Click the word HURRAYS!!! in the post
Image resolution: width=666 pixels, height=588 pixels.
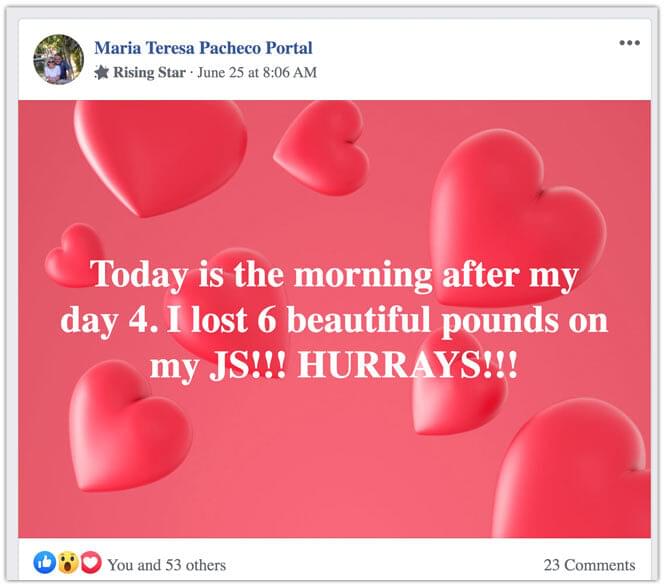coord(408,365)
